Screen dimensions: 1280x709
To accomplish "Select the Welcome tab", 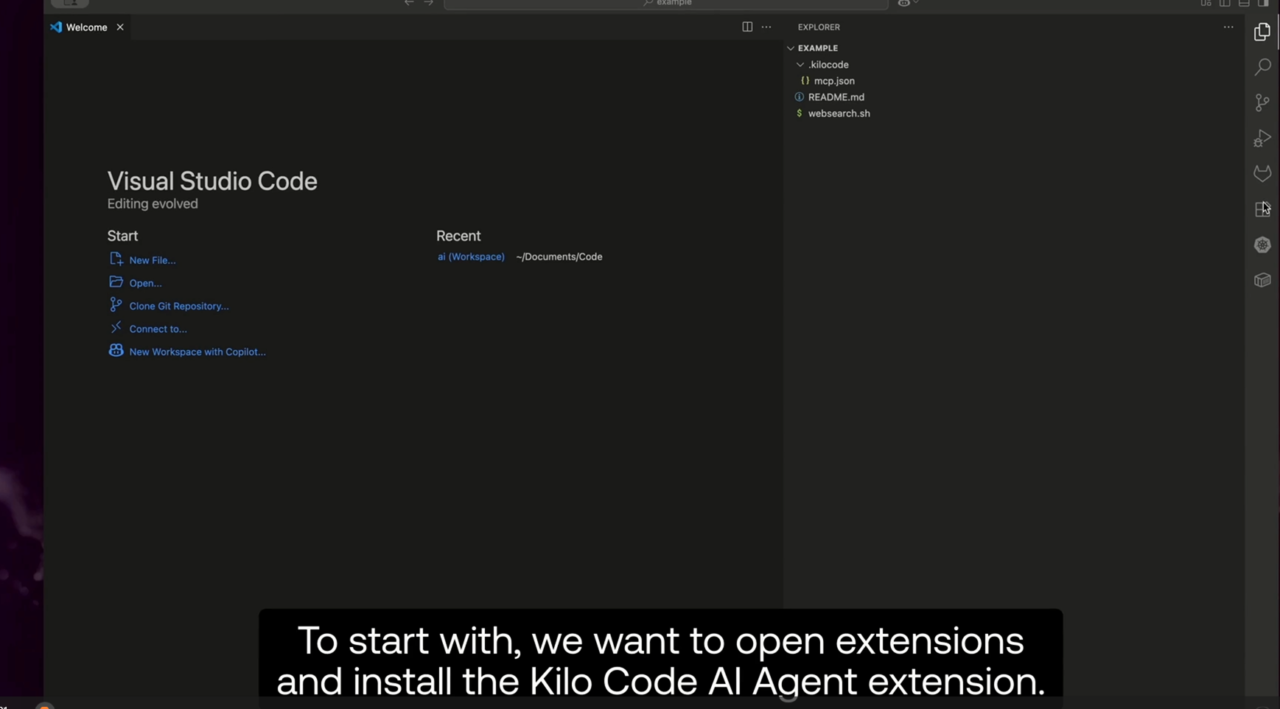I will tap(86, 27).
